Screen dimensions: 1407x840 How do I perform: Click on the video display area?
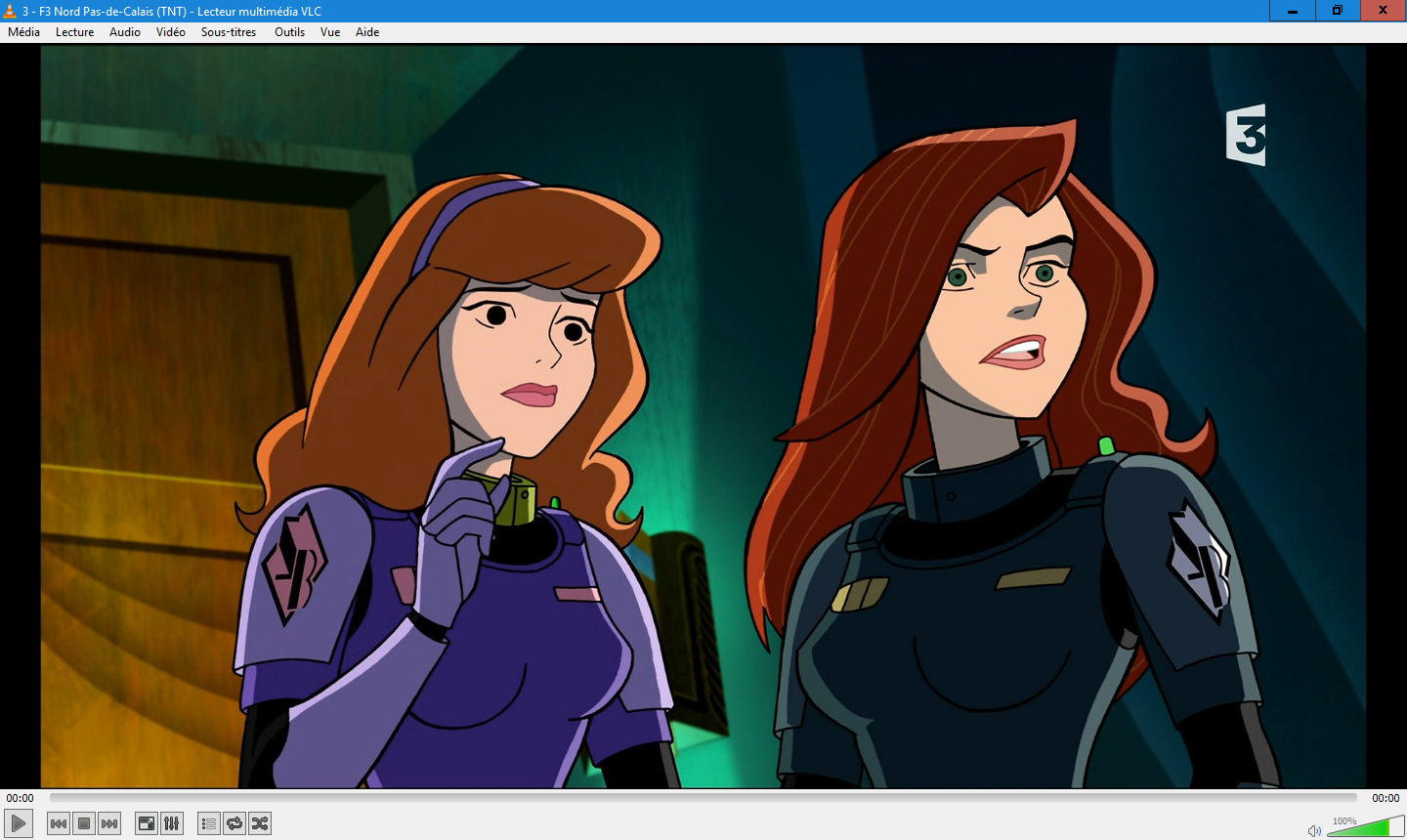[x=703, y=416]
